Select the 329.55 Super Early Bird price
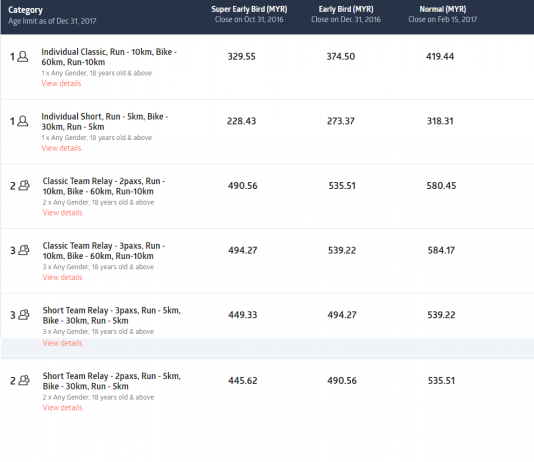The width and height of the screenshot is (534, 462). 241,57
